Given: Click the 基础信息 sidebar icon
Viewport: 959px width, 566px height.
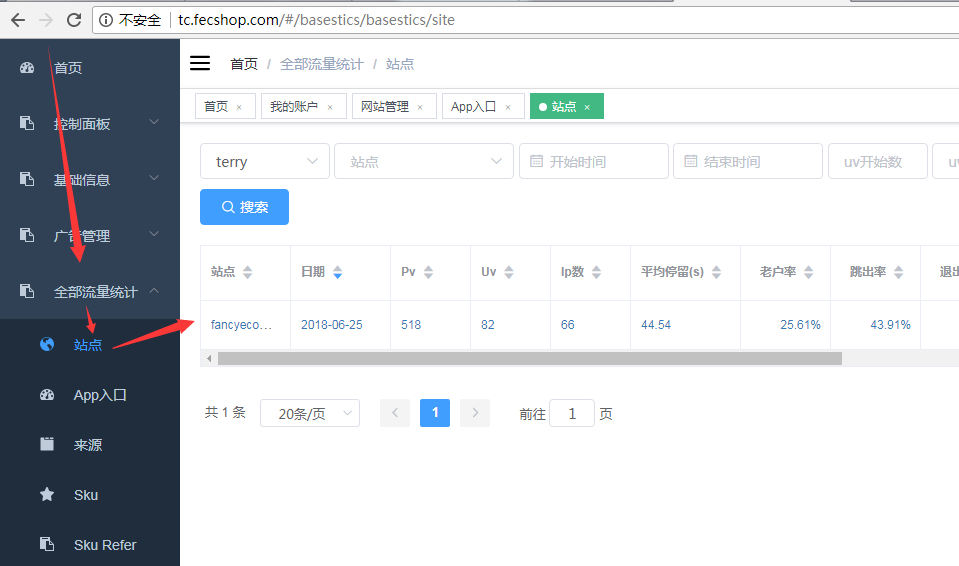Looking at the screenshot, I should pos(27,179).
